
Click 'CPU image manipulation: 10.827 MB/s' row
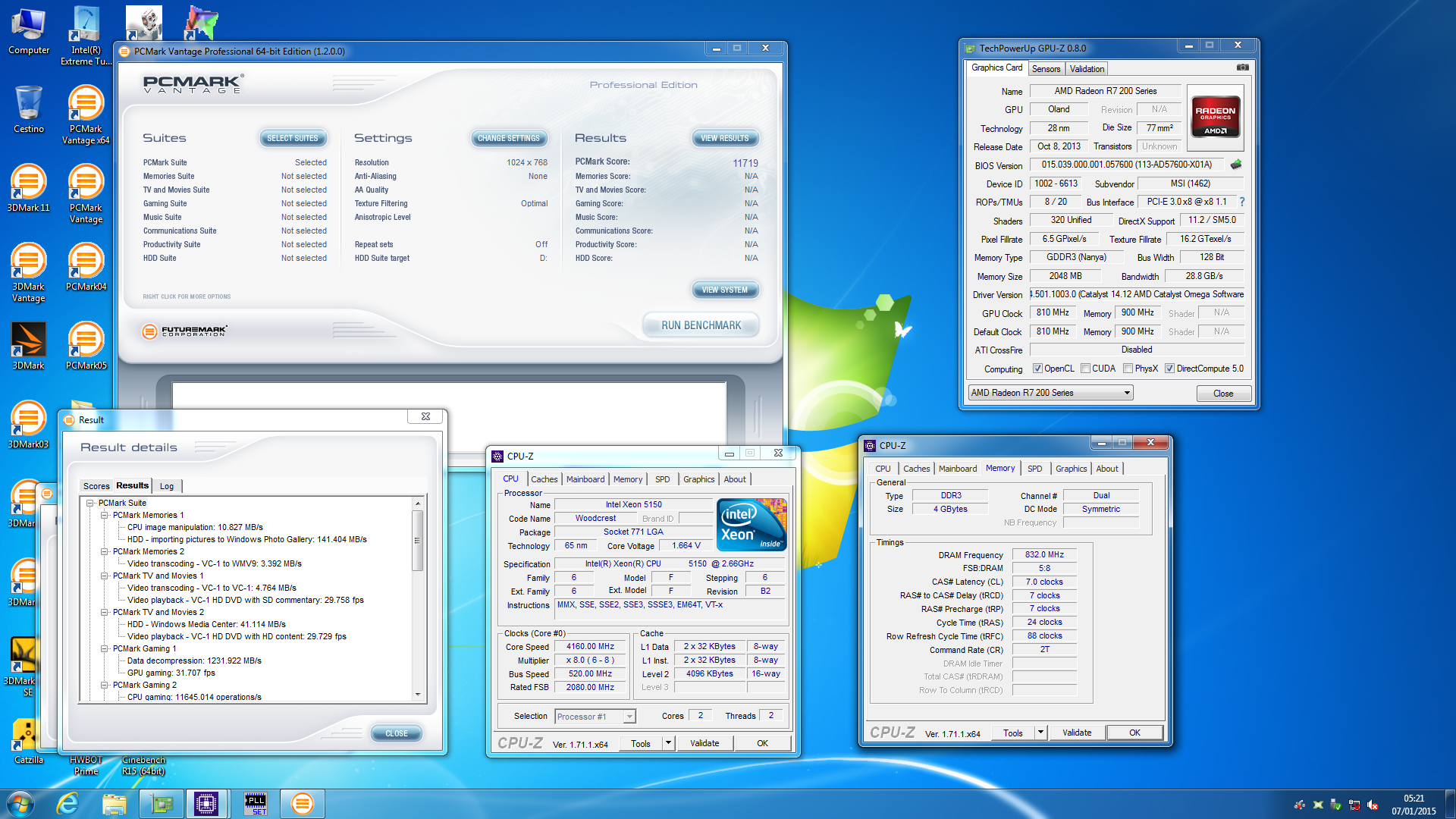(195, 527)
